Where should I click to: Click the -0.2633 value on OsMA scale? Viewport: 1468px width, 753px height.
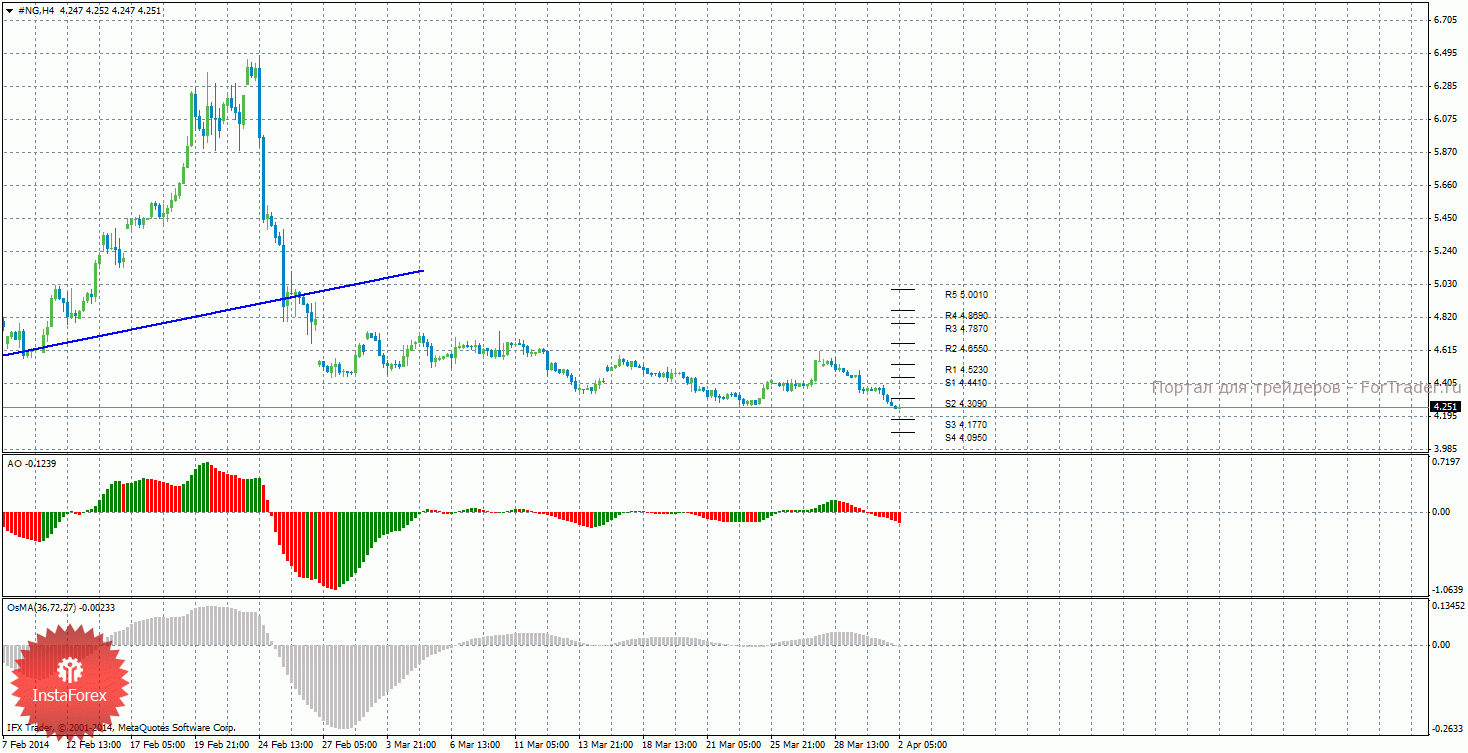click(1447, 729)
